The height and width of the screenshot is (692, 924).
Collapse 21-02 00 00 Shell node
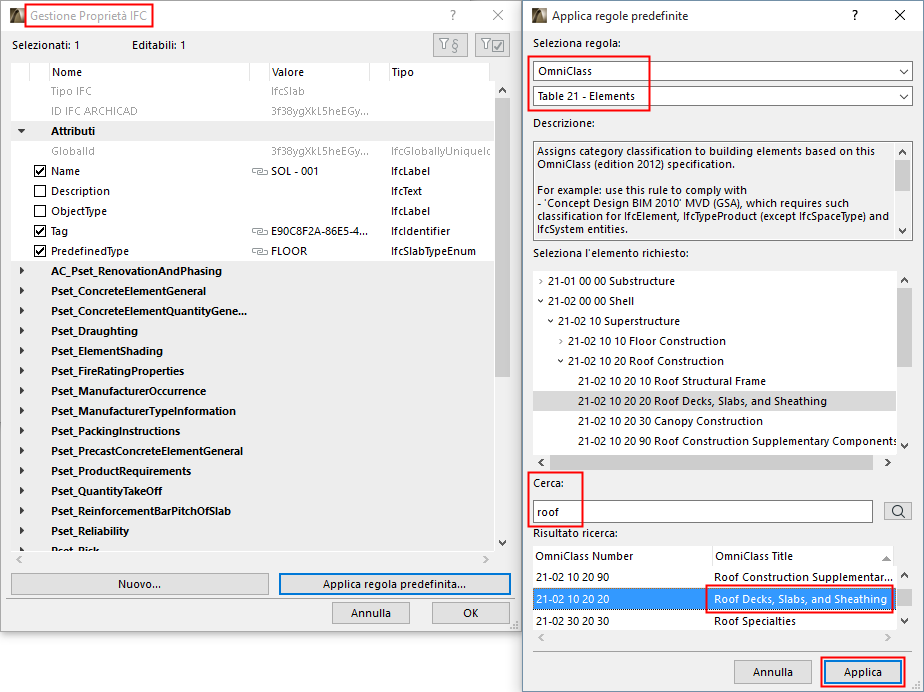(x=540, y=301)
